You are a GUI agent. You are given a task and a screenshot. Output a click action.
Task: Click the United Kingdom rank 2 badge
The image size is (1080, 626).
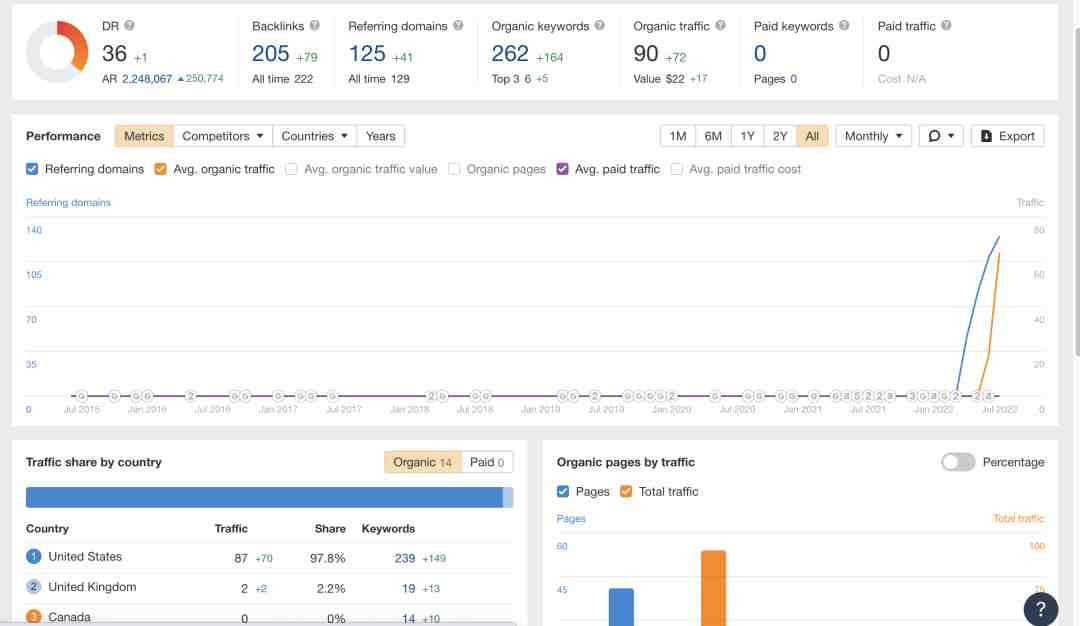tap(34, 587)
